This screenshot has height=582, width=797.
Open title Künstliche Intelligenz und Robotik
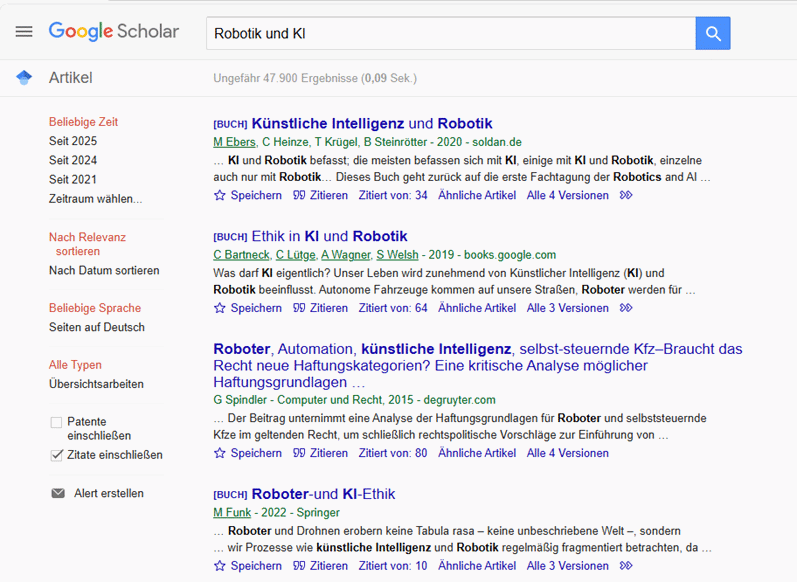click(x=372, y=124)
